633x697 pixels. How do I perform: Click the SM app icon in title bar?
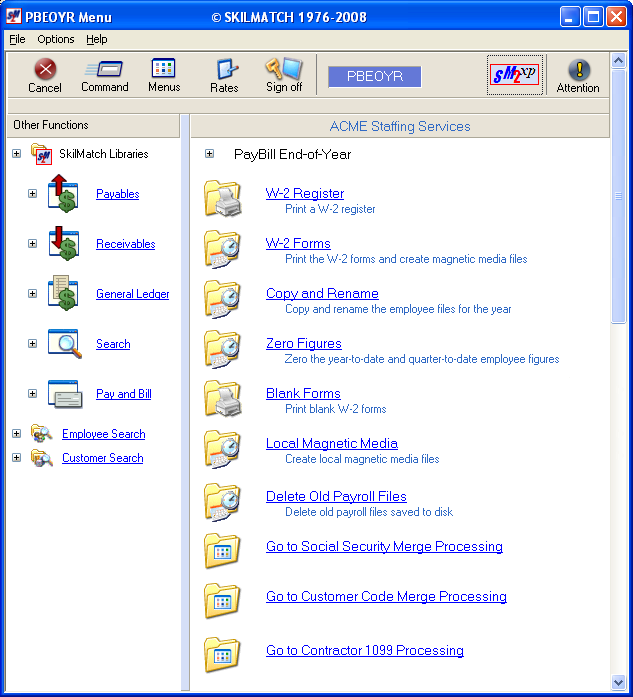tap(14, 16)
